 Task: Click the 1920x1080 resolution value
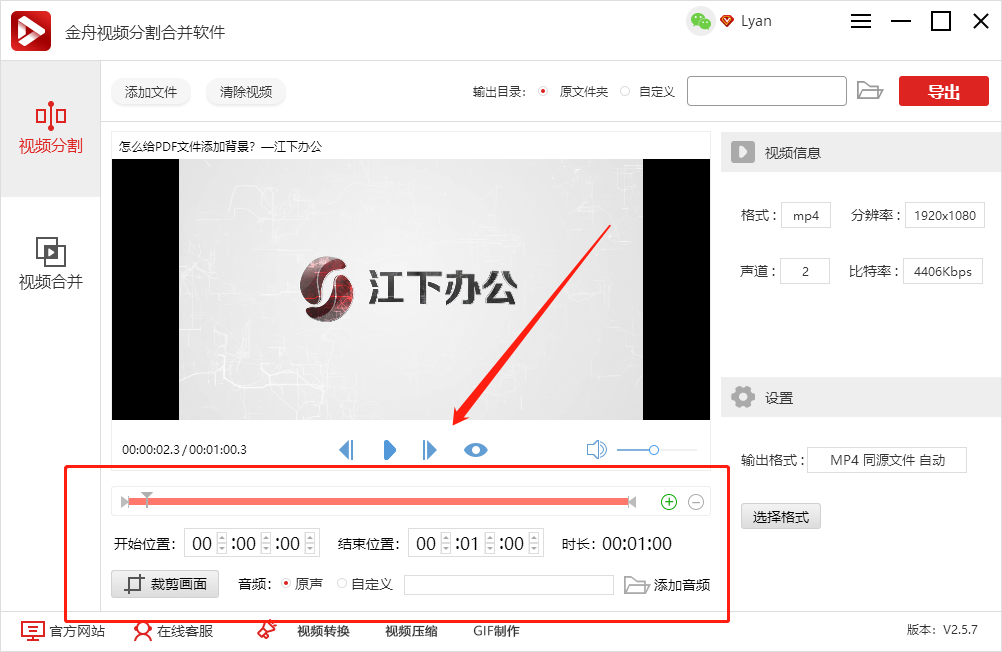click(944, 215)
